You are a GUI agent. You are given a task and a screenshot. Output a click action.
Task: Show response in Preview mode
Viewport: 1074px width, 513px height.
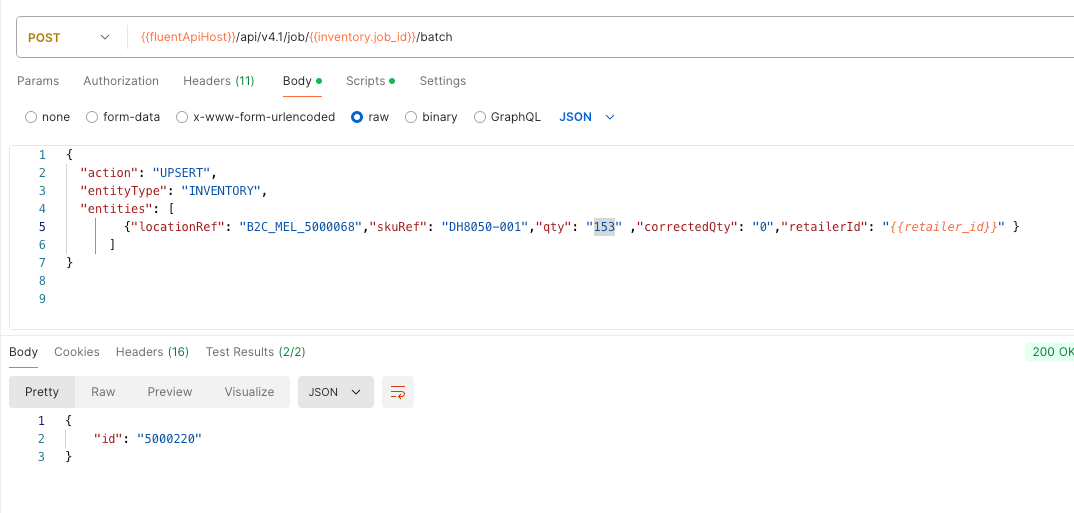pyautogui.click(x=170, y=392)
